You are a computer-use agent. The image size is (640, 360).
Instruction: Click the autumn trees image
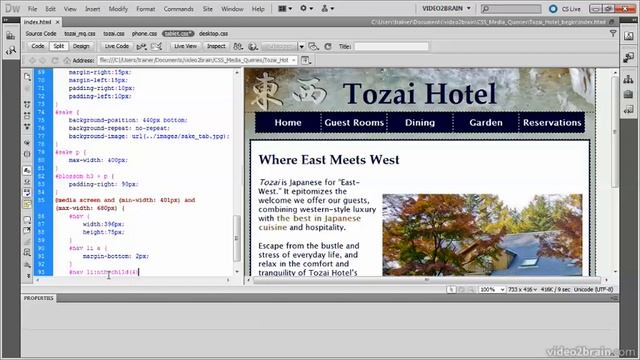482,235
